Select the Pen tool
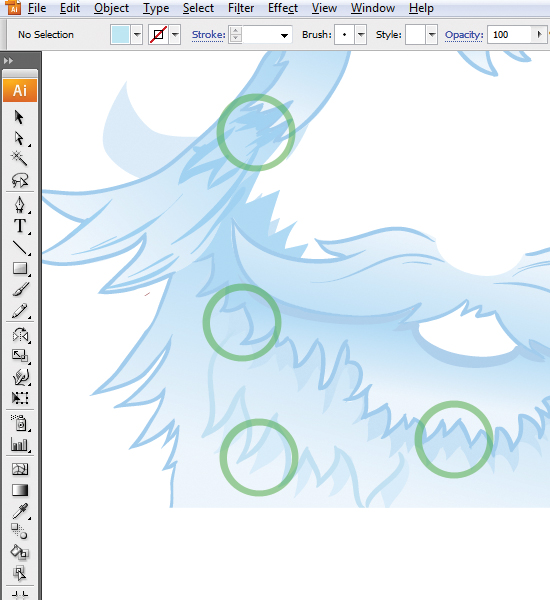 (20, 205)
